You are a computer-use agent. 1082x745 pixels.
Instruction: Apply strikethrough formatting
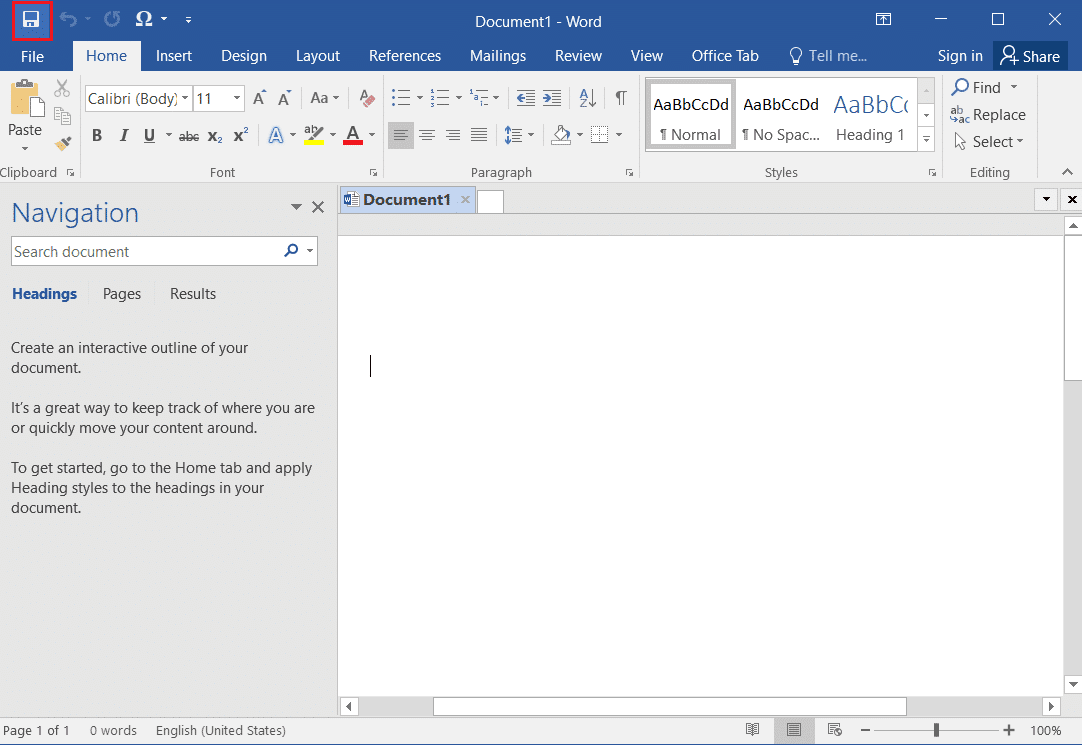click(x=188, y=136)
